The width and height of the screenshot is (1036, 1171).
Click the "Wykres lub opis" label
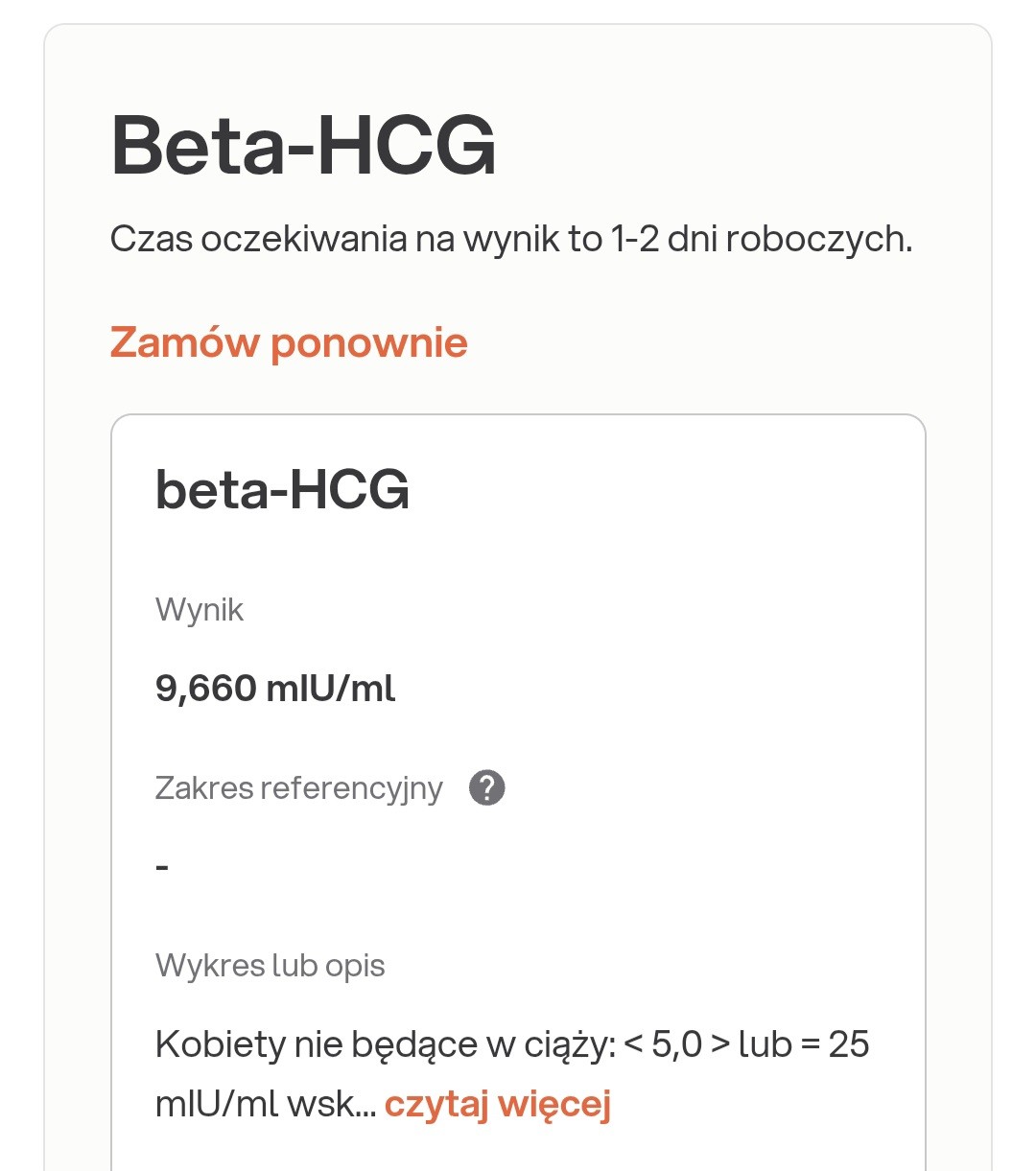coord(270,966)
